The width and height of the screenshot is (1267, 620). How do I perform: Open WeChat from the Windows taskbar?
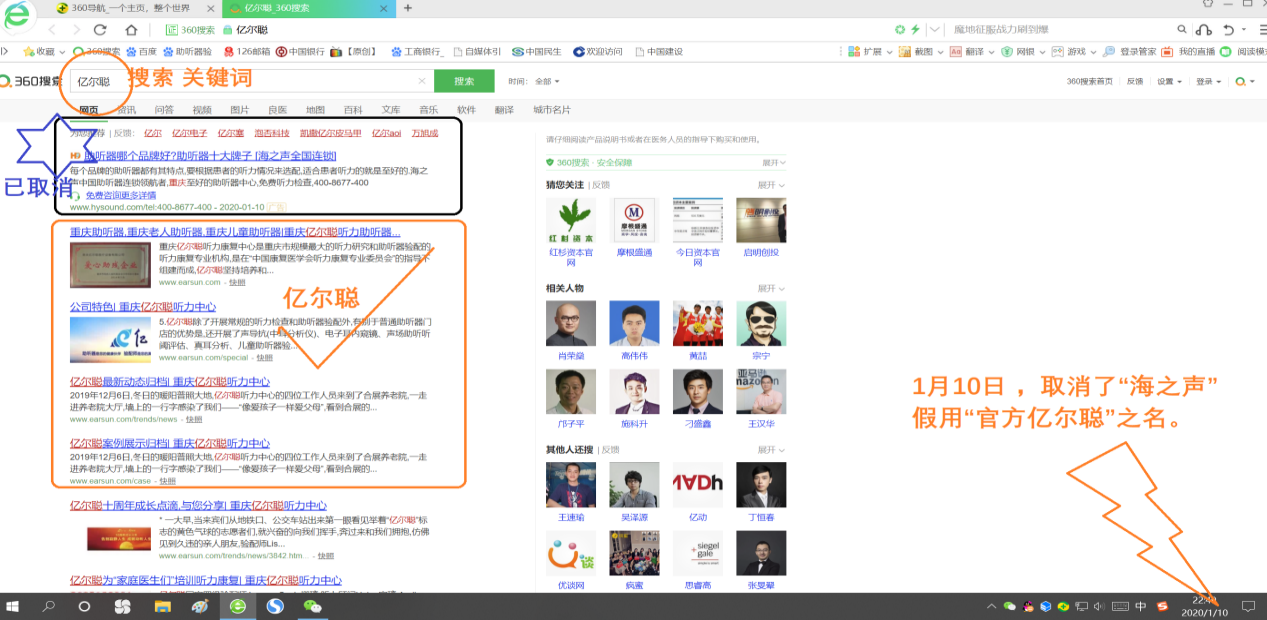click(x=313, y=606)
